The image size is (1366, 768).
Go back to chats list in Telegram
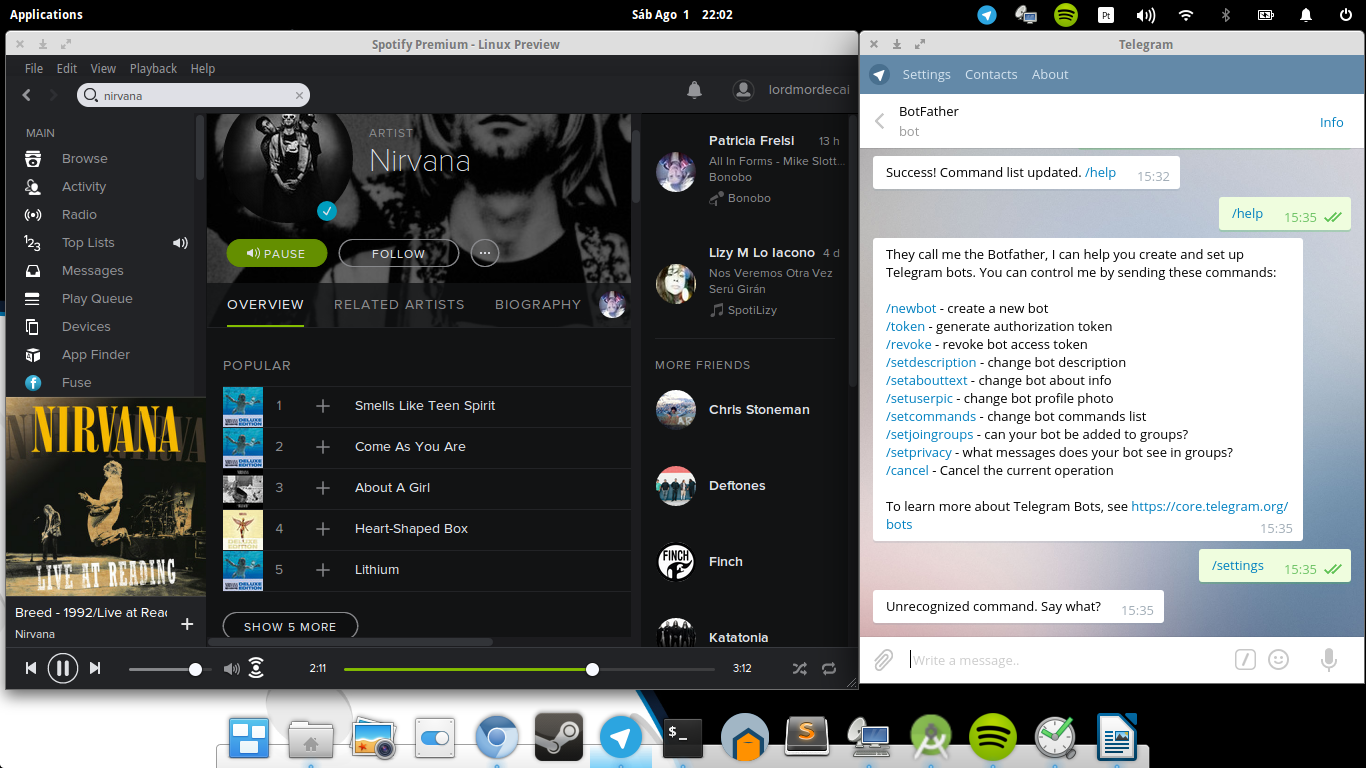880,121
